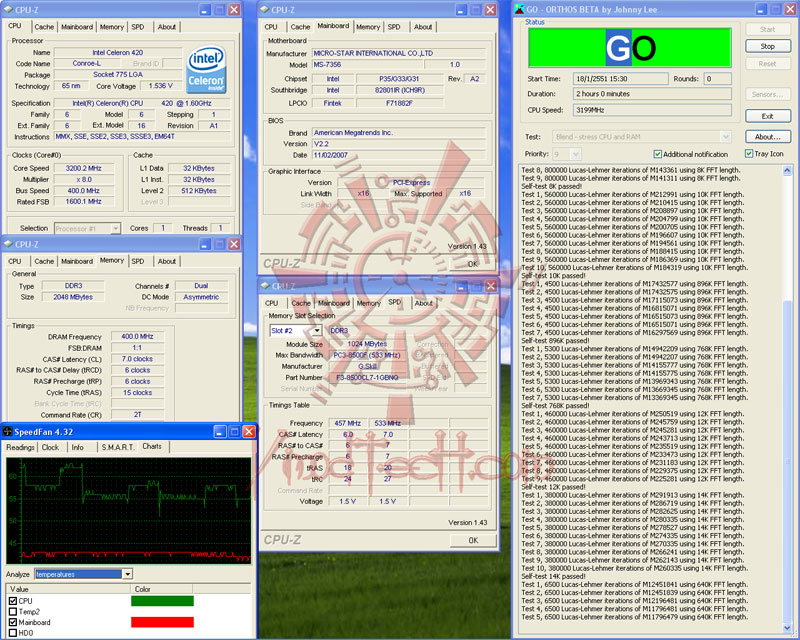800x640 pixels.
Task: Minimize the SpeedFan 4.32 window
Action: click(x=220, y=432)
